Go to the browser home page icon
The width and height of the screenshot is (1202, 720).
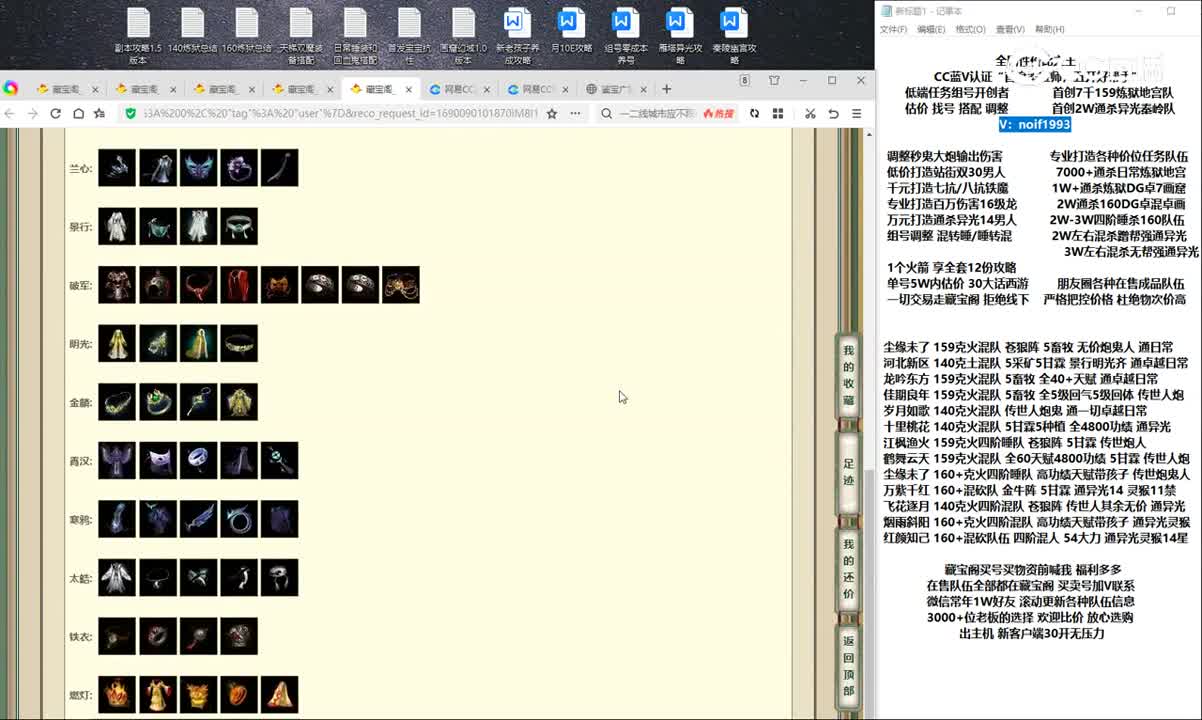pyautogui.click(x=78, y=114)
